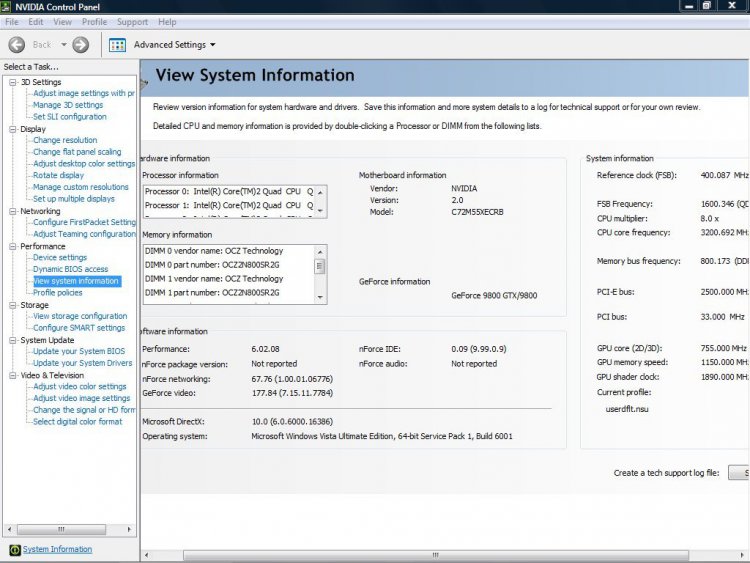Viewport: 750px width, 563px height.
Task: Click task pane horizontal scrollbar thumb
Action: tap(61, 529)
